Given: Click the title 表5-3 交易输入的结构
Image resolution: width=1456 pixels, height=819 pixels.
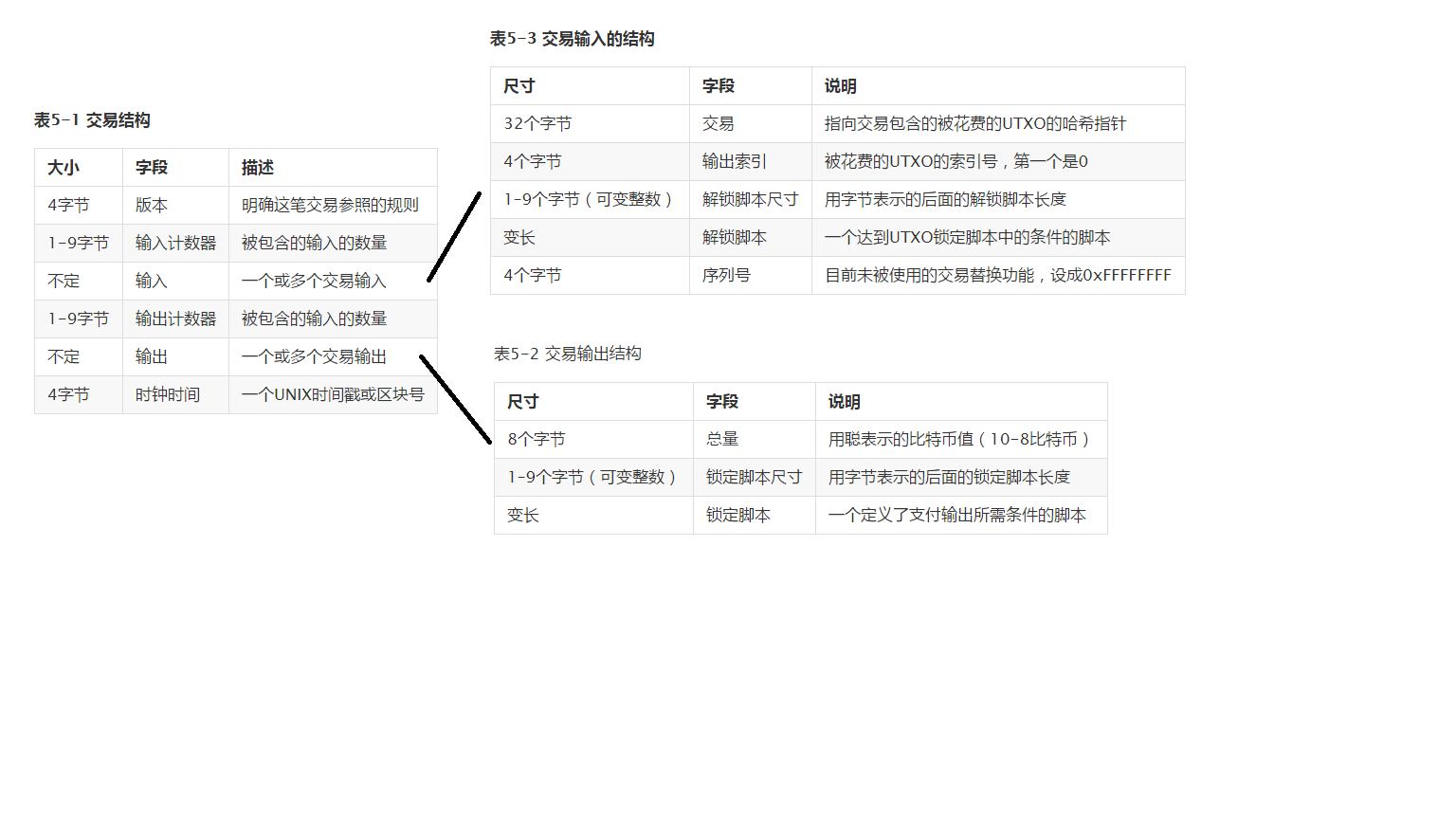Looking at the screenshot, I should [x=572, y=39].
